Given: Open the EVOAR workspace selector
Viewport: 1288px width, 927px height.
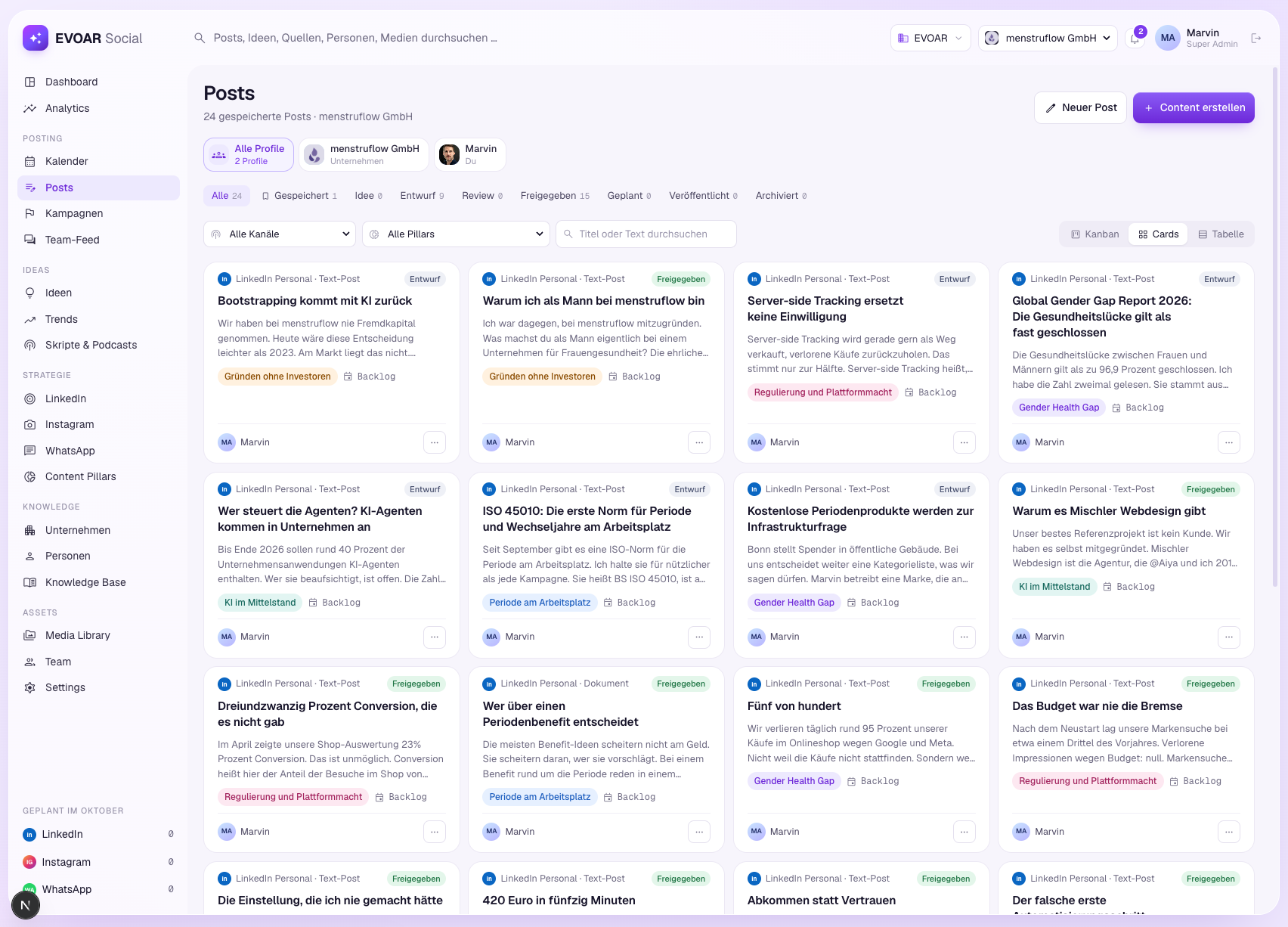Looking at the screenshot, I should click(930, 38).
